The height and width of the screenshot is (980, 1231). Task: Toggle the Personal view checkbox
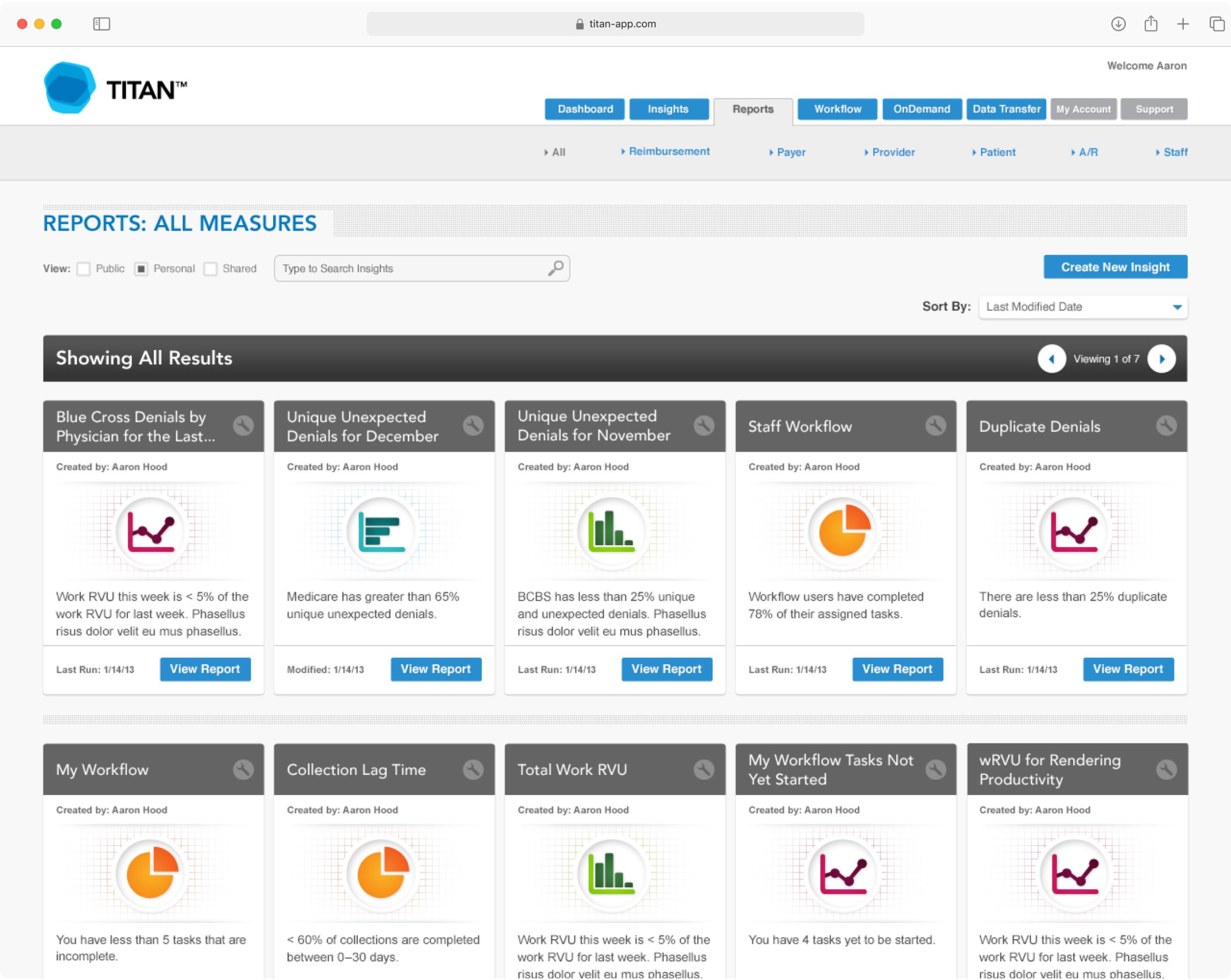click(141, 268)
